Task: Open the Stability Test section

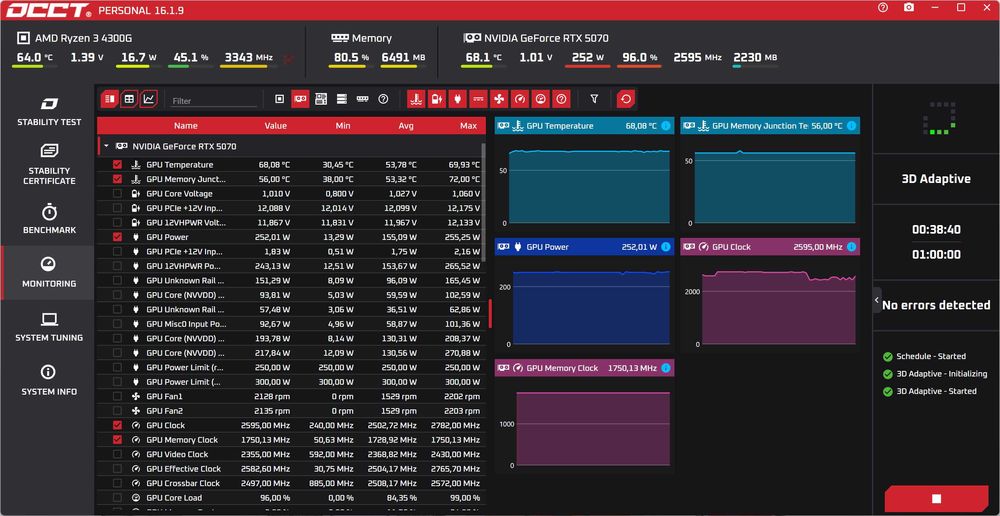Action: tap(49, 111)
